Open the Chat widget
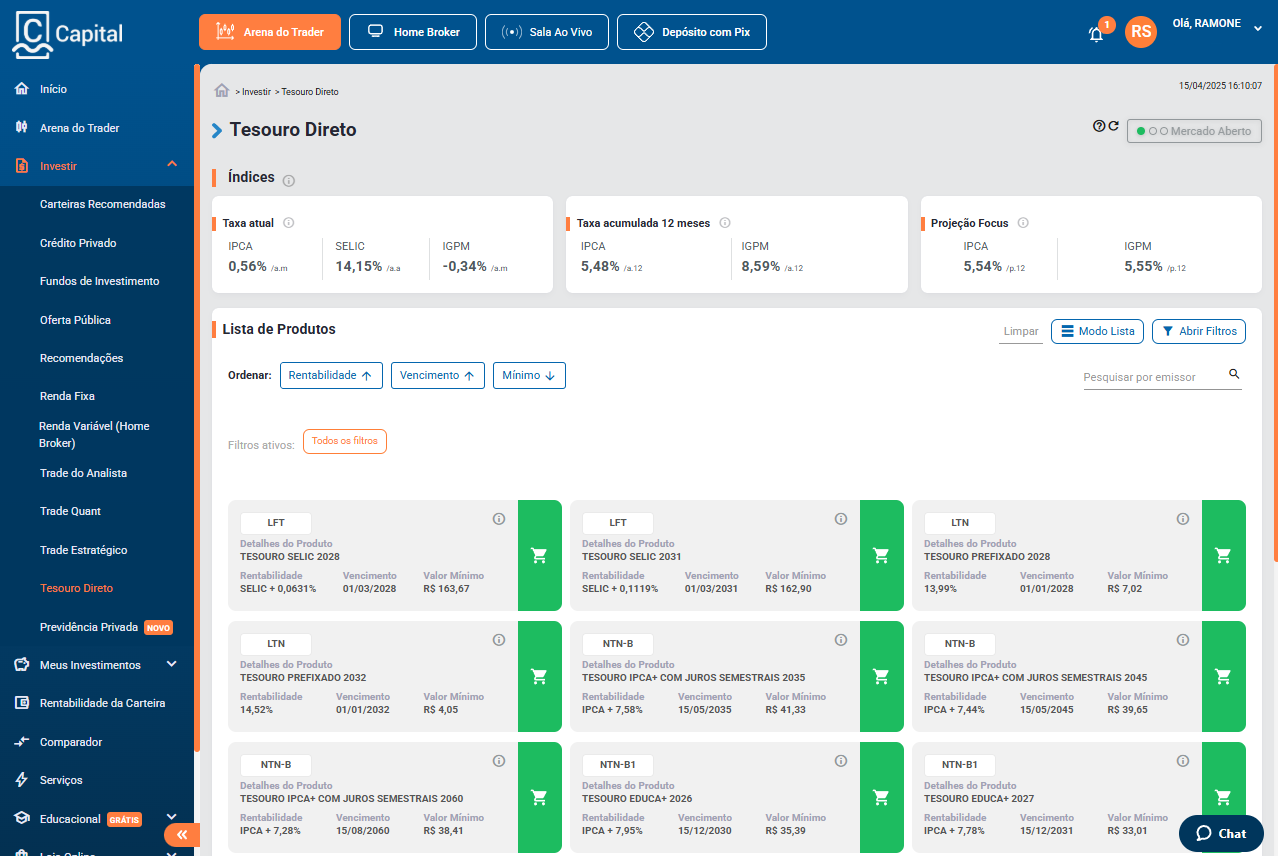 coord(1221,833)
